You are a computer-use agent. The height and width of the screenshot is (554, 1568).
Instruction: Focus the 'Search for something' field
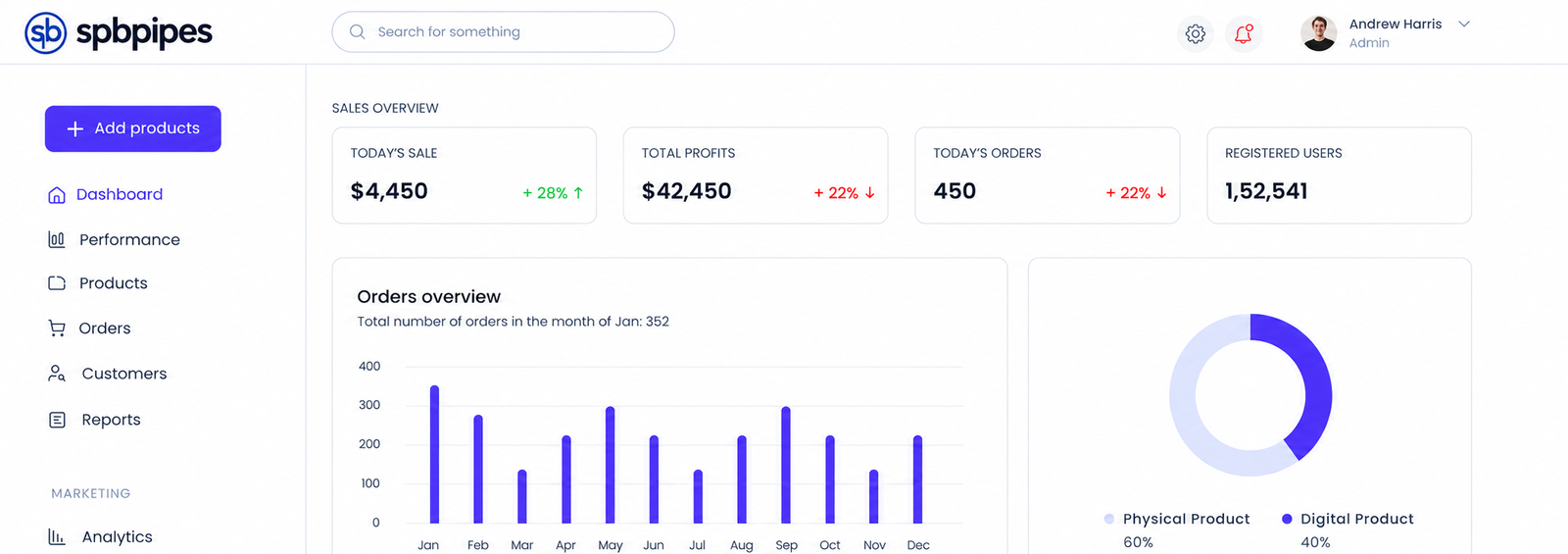click(503, 31)
